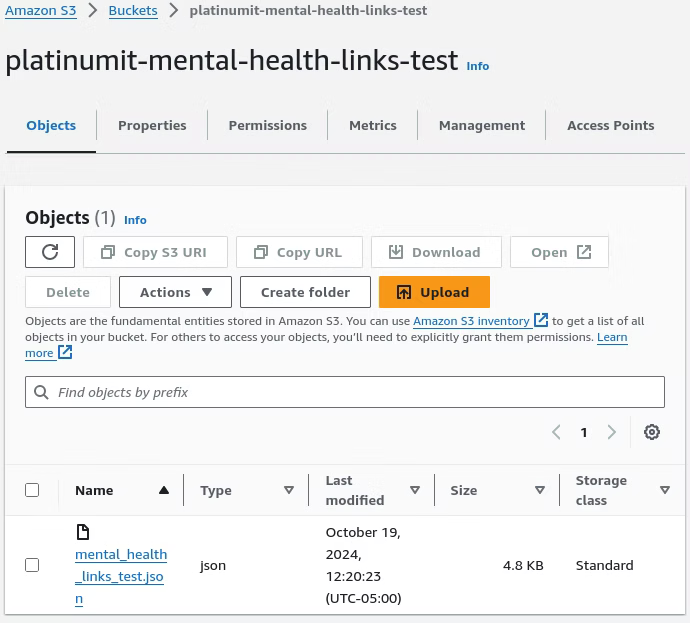Click Info link beside Objects heading
The image size is (690, 623).
click(135, 220)
